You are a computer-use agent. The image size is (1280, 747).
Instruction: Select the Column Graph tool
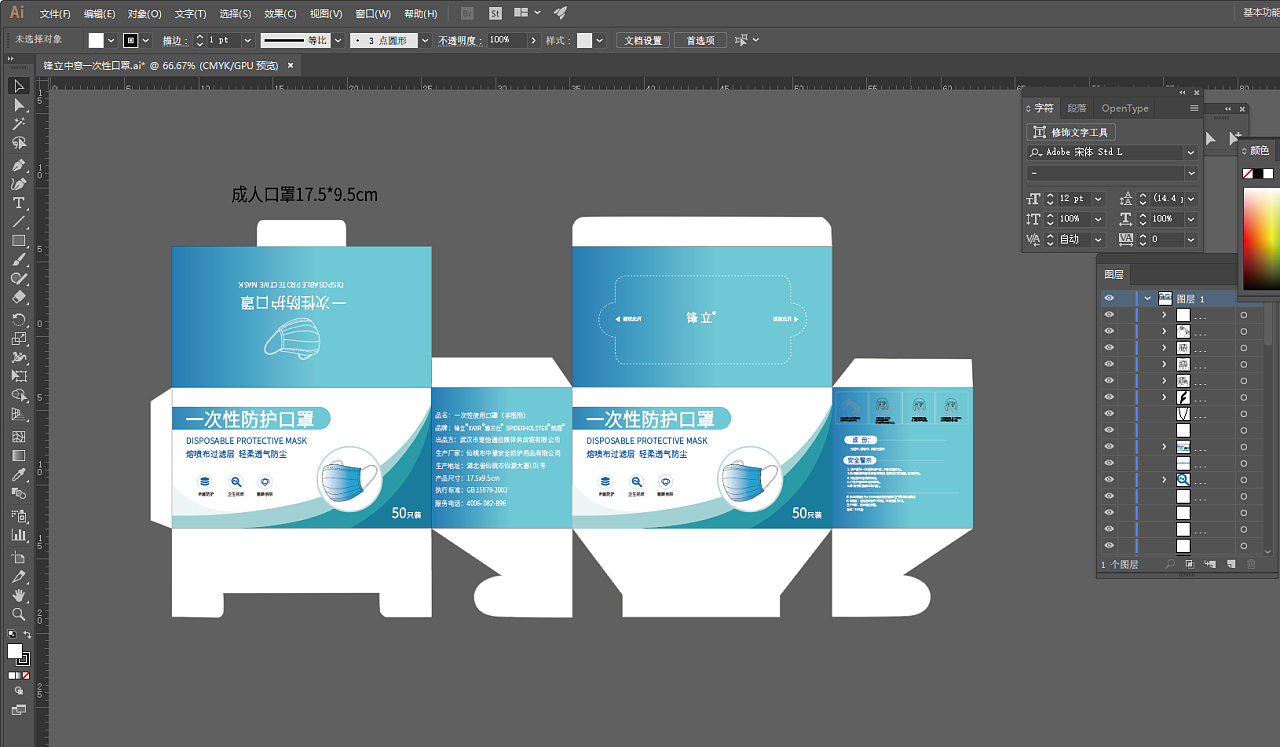pos(18,535)
